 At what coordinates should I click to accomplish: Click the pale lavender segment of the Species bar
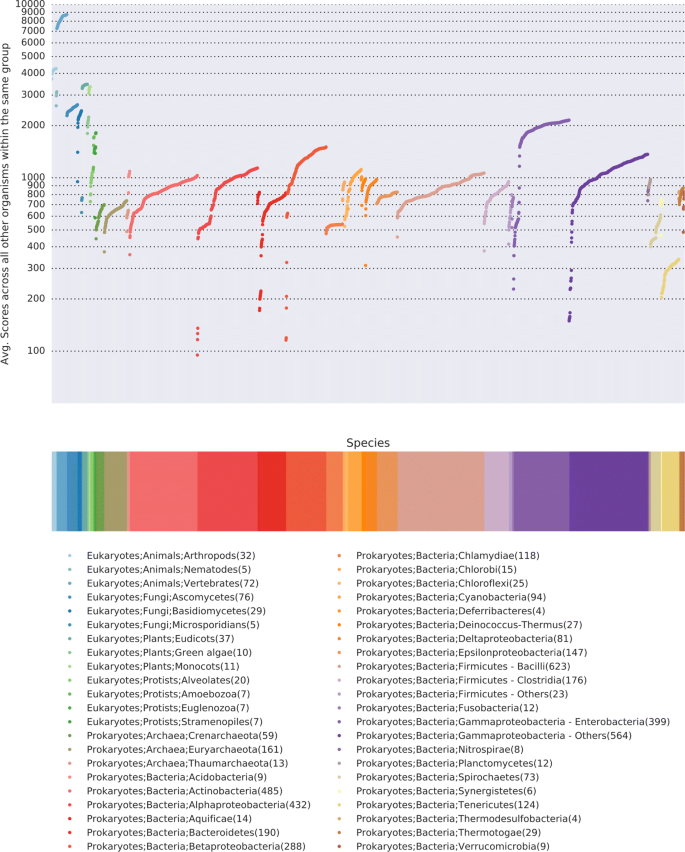click(x=497, y=491)
